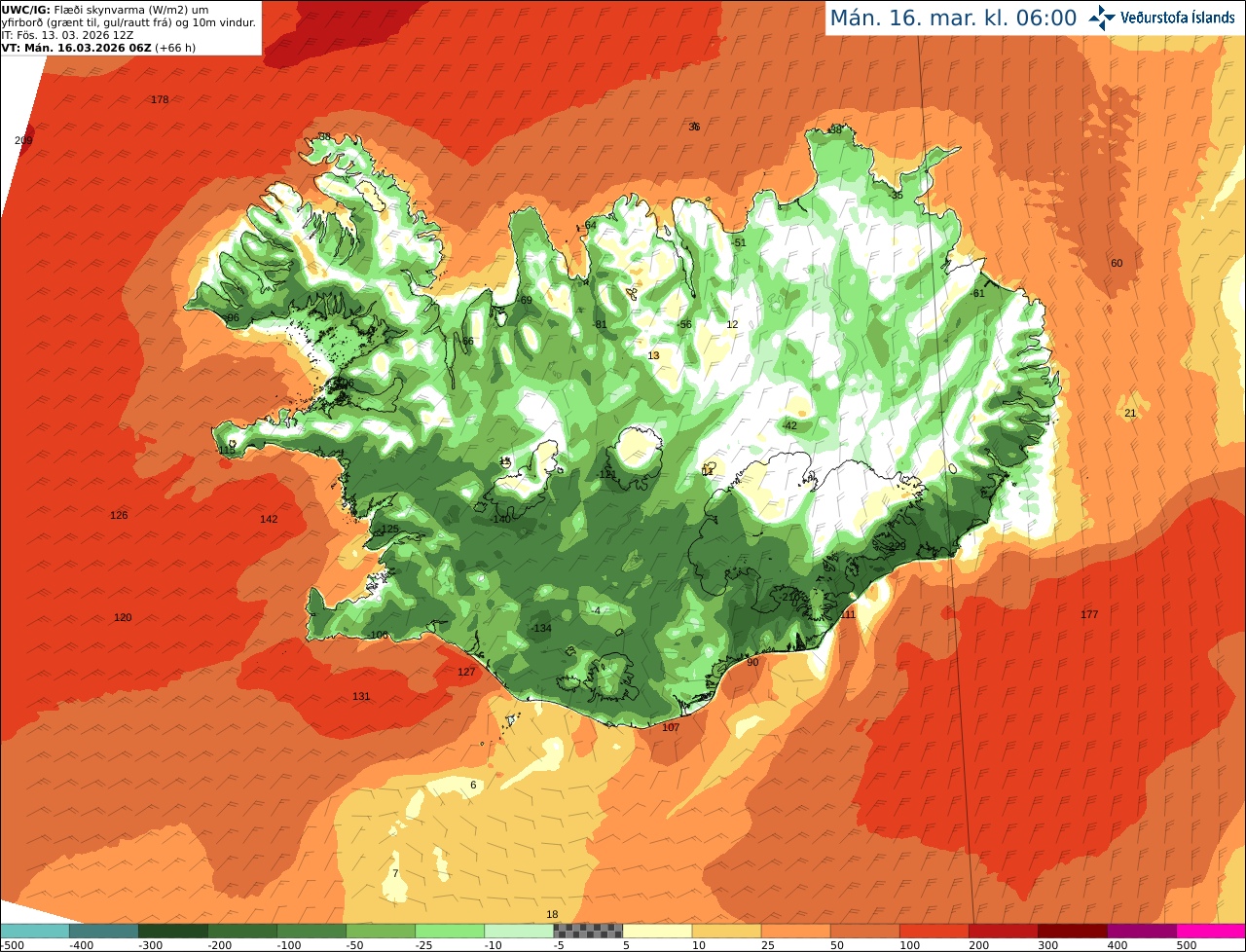Click the map value 127 off Reykjanes

tap(466, 673)
